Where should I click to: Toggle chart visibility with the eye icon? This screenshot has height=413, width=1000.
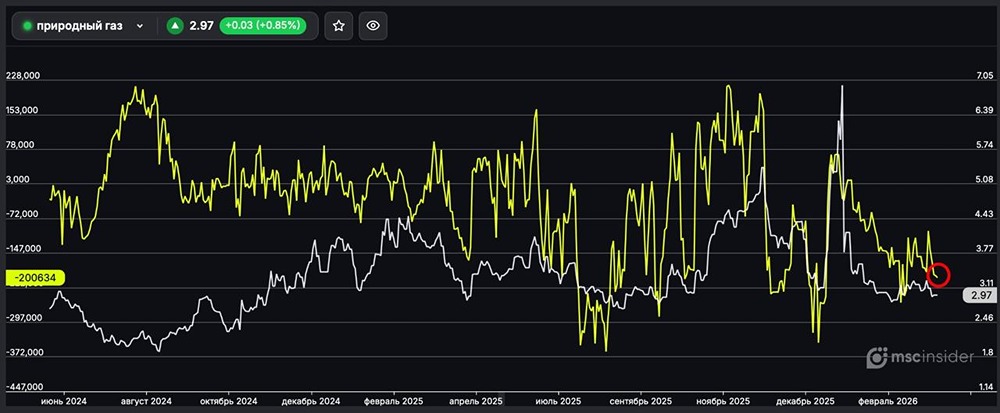pyautogui.click(x=373, y=26)
